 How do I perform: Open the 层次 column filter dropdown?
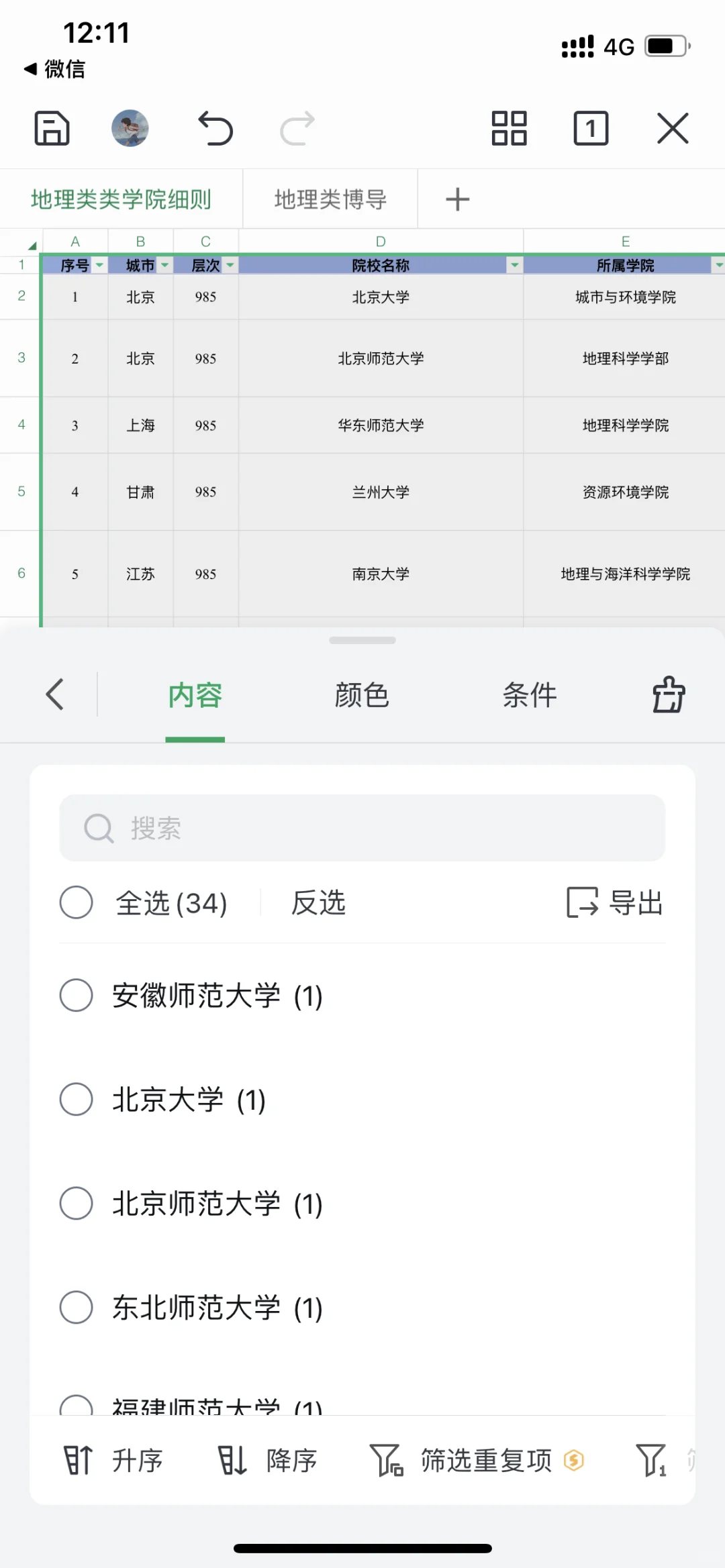[230, 265]
